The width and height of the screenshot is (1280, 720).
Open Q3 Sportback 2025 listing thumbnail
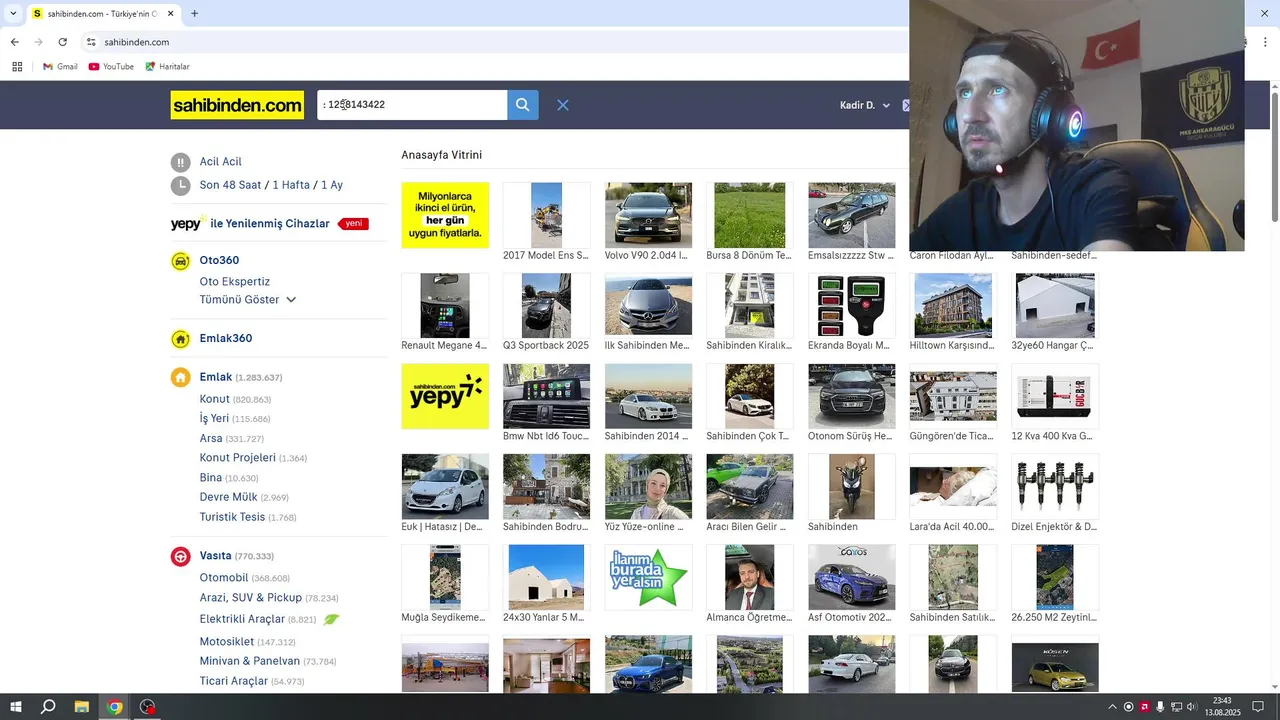(546, 306)
